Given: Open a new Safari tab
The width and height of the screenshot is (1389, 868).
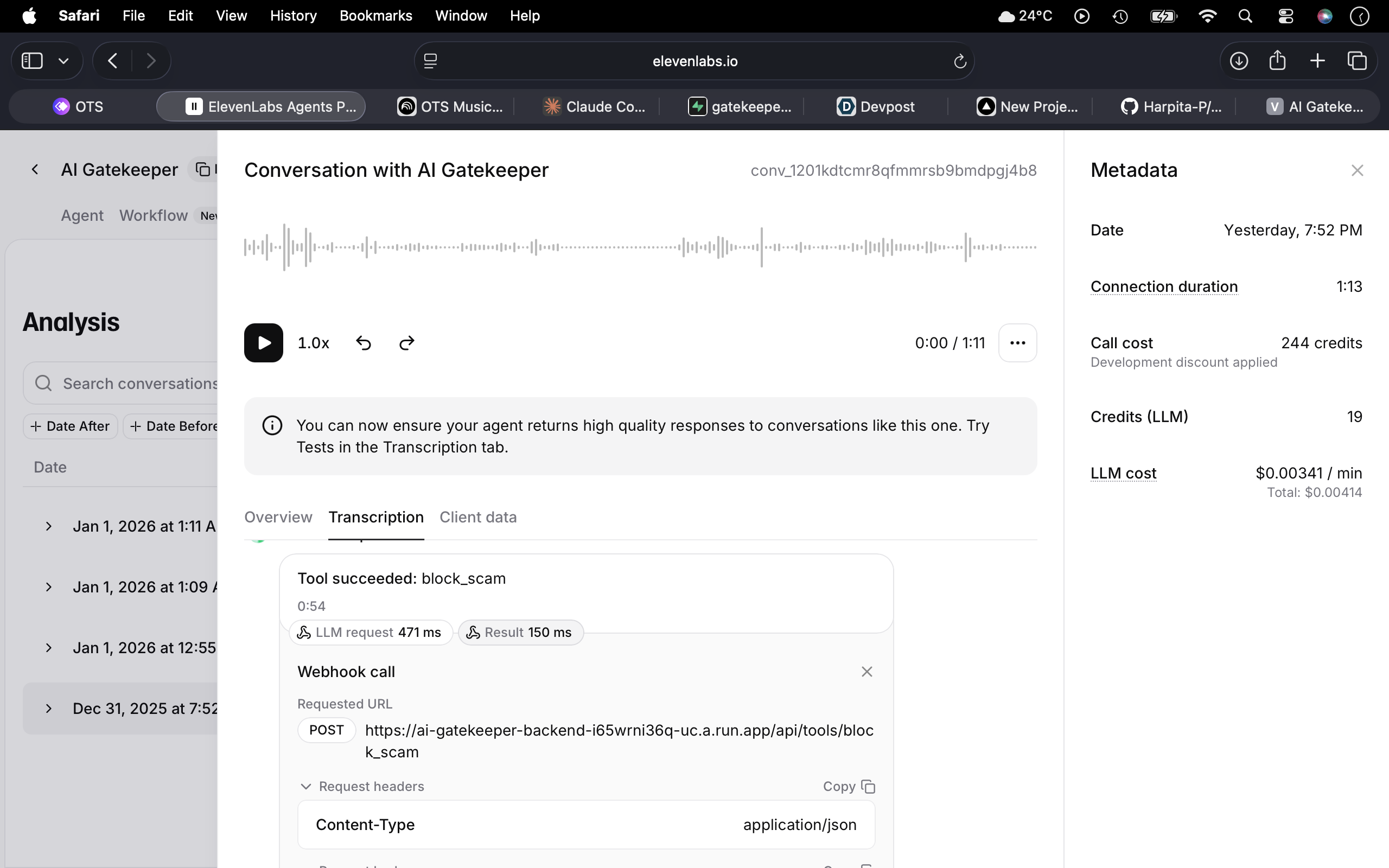Looking at the screenshot, I should [x=1318, y=61].
